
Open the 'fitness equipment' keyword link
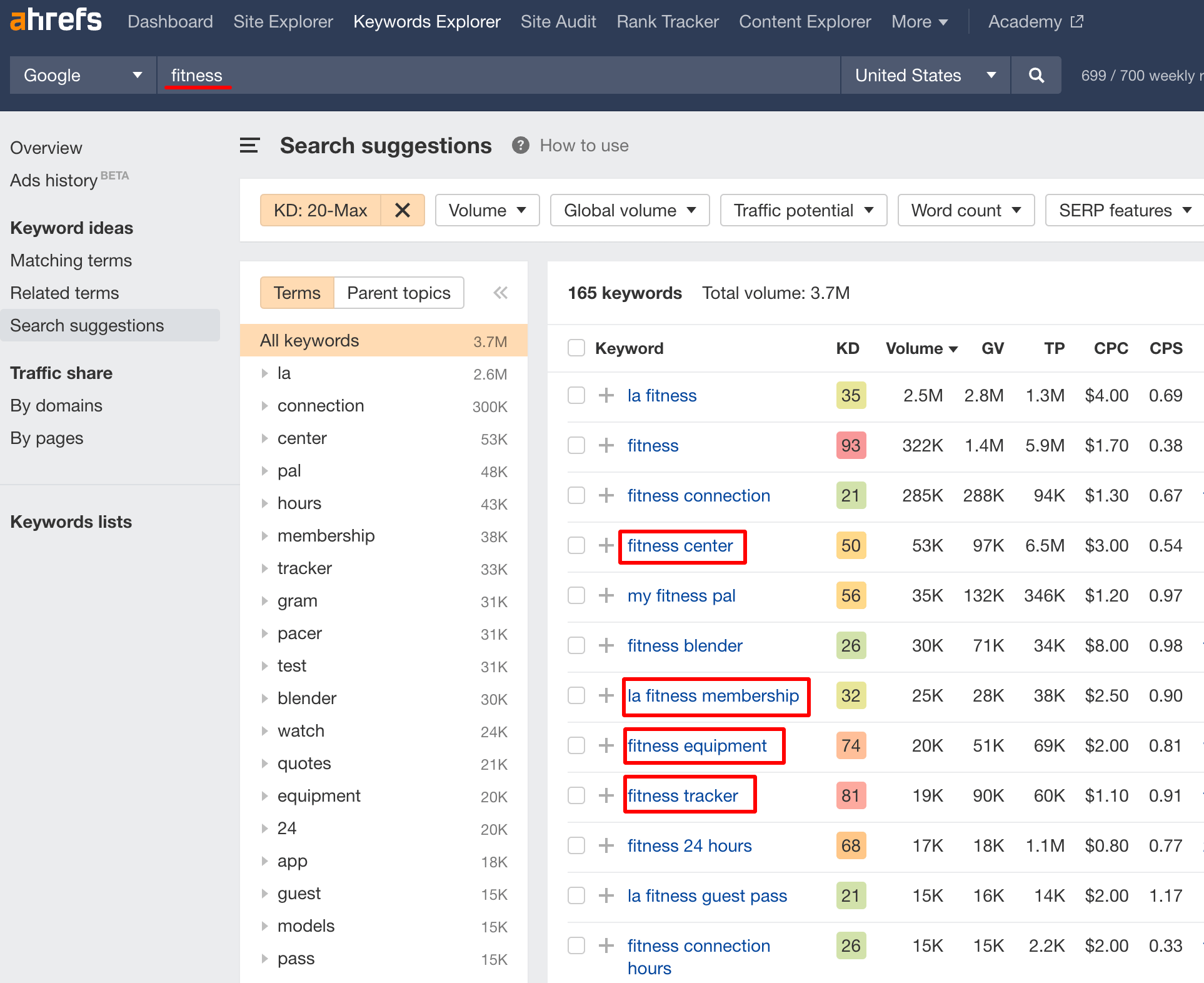tap(696, 745)
